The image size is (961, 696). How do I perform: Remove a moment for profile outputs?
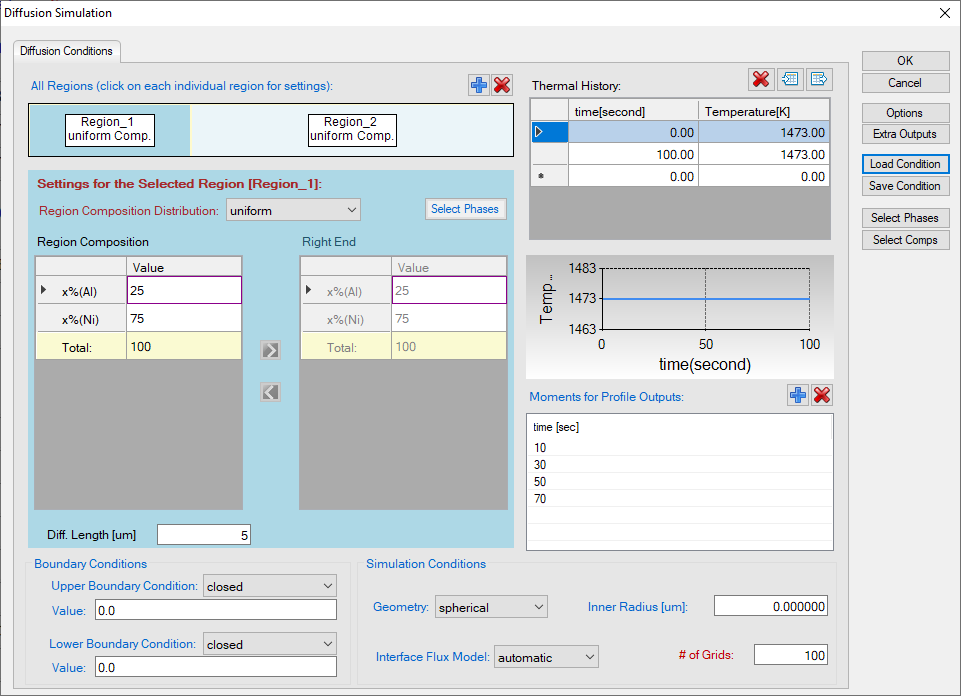pyautogui.click(x=822, y=396)
